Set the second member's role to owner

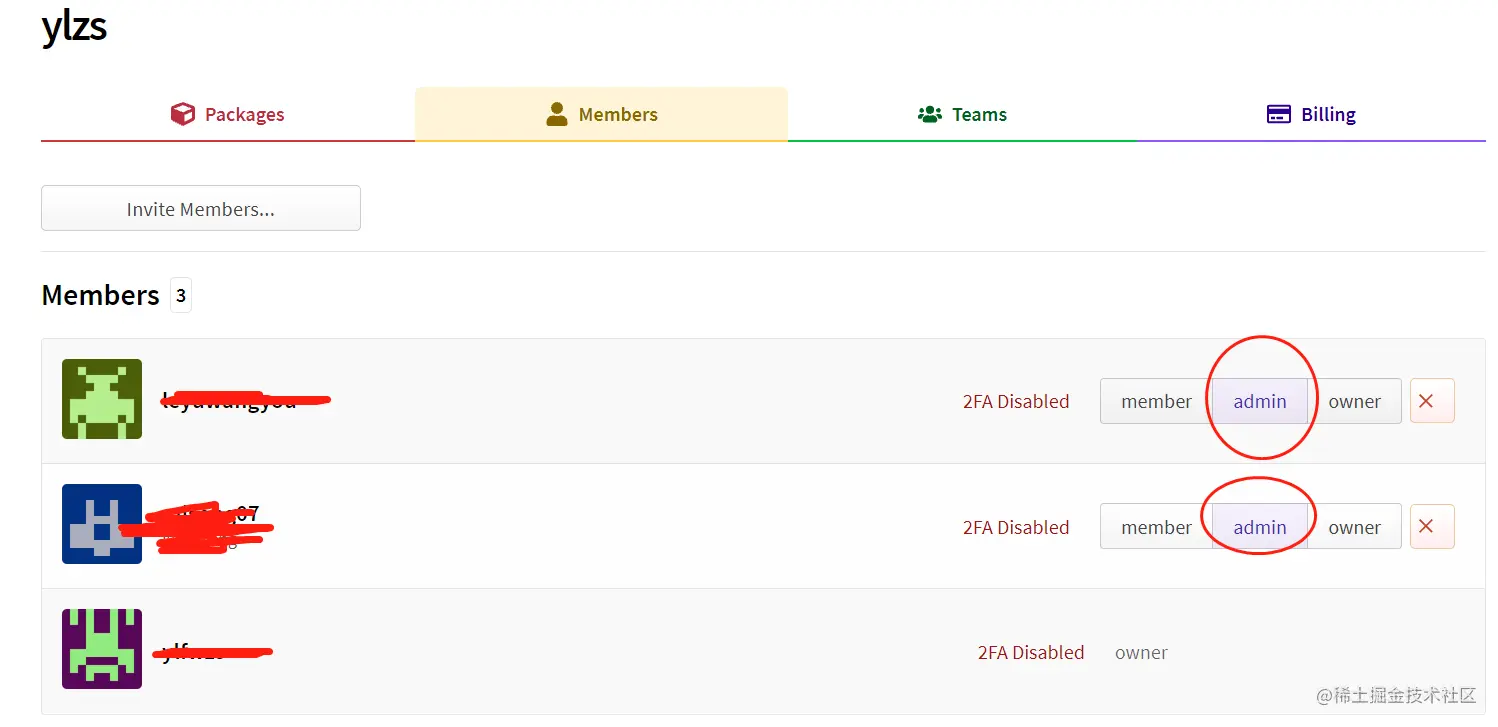[x=1354, y=527]
